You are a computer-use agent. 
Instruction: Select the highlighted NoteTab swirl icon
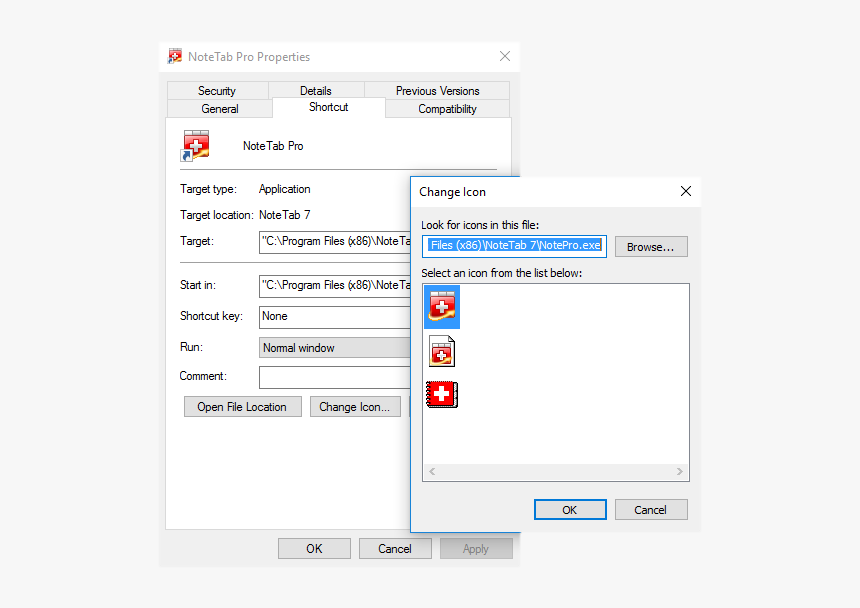tap(442, 306)
